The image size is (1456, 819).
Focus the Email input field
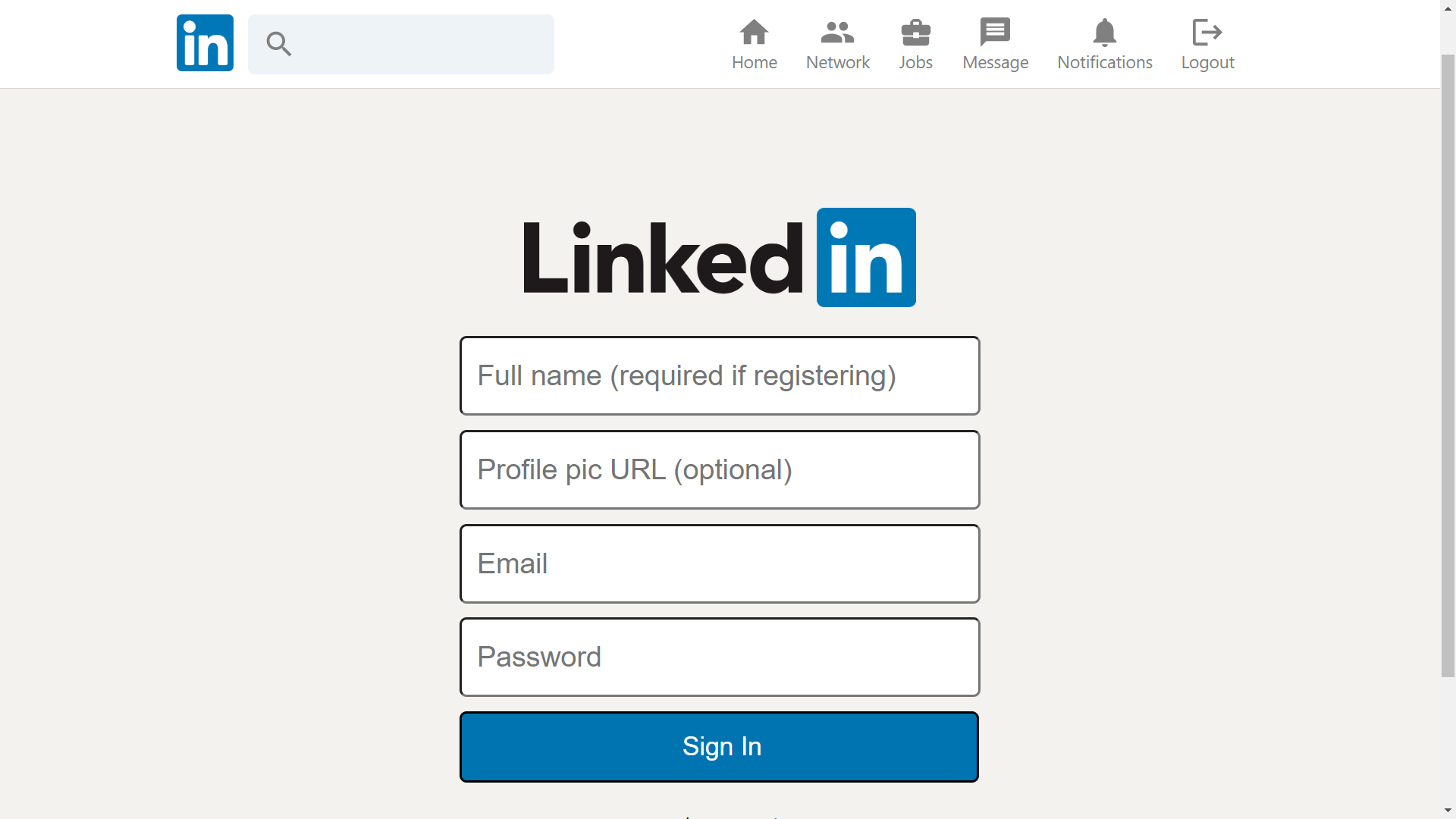(719, 563)
